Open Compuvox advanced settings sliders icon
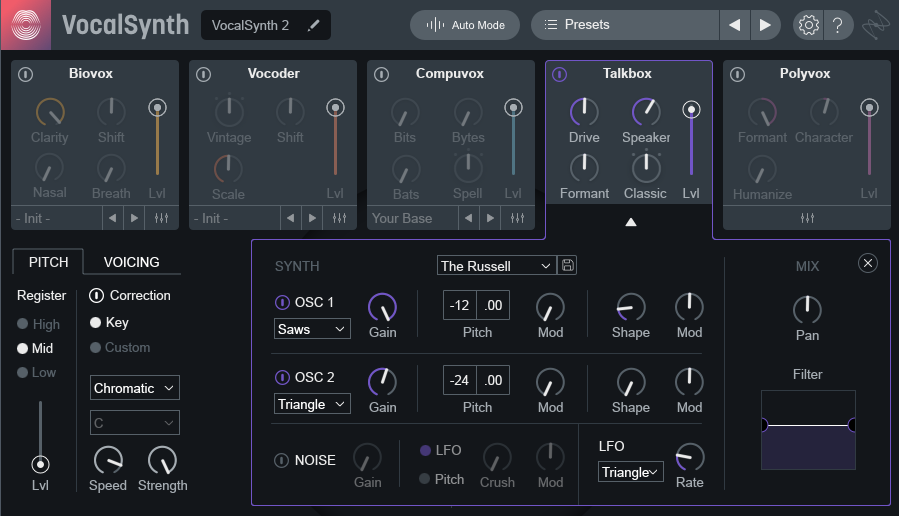This screenshot has width=899, height=516. click(x=517, y=218)
